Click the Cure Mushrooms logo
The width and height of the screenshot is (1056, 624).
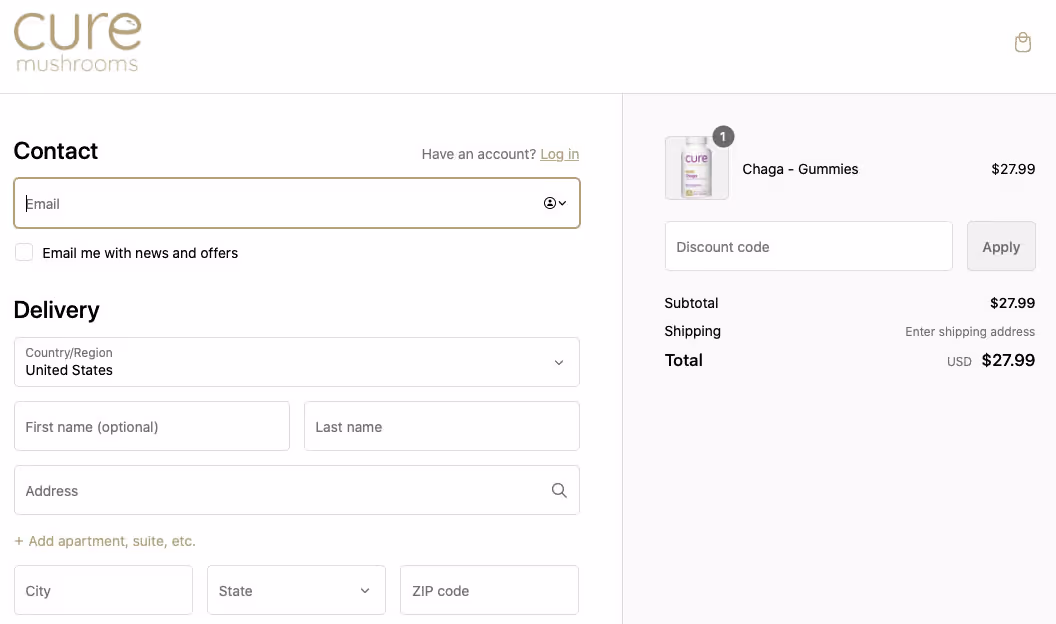click(x=77, y=42)
